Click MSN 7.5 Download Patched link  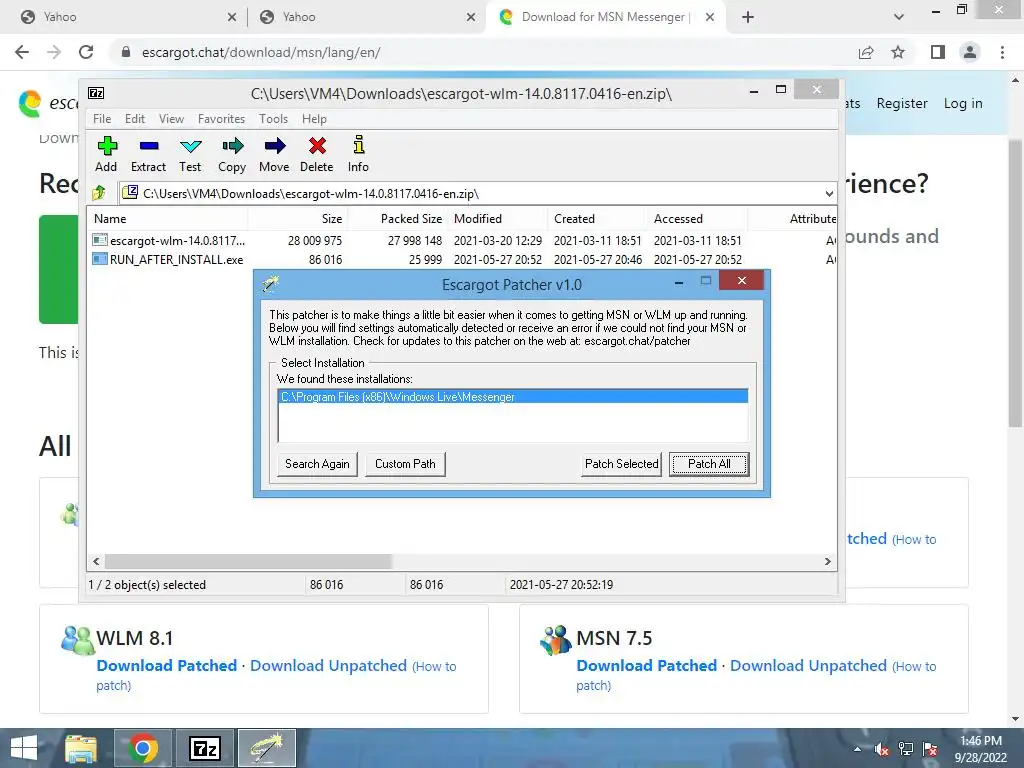tap(647, 665)
